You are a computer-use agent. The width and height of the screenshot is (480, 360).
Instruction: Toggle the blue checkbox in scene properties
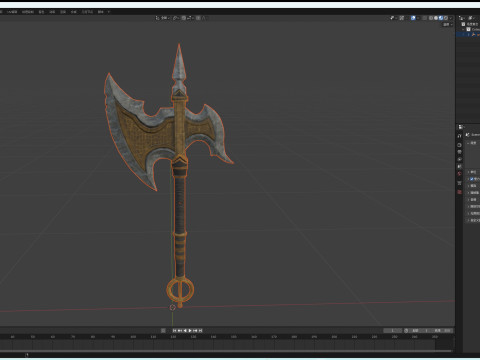[x=472, y=179]
